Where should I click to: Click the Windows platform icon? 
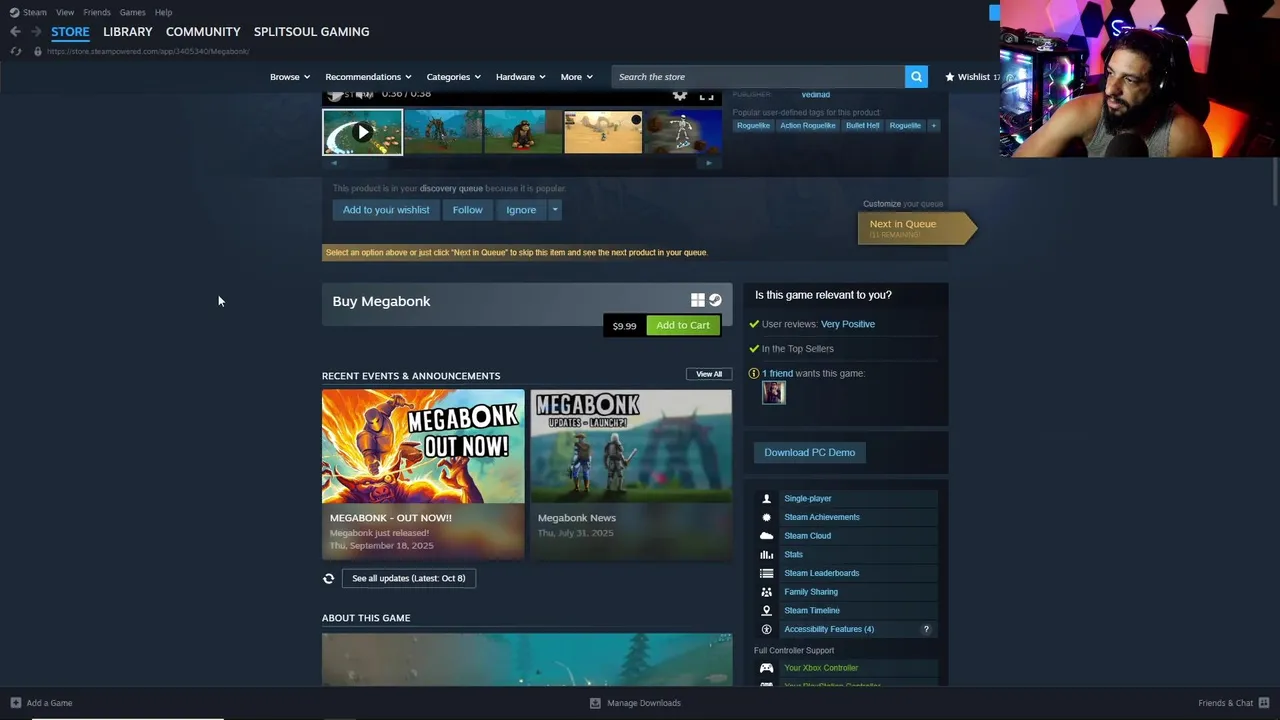tap(698, 300)
